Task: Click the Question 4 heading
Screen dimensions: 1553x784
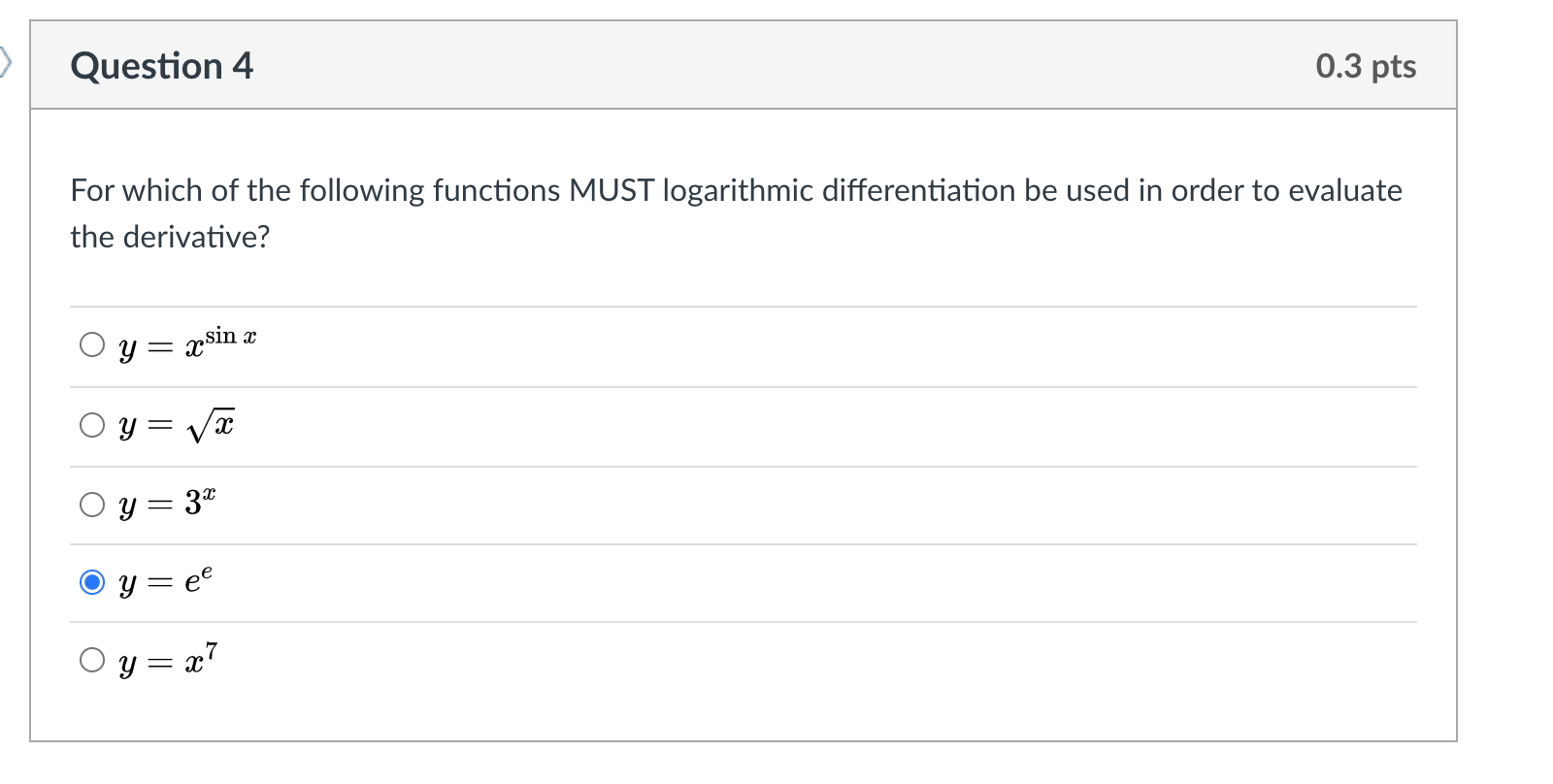Action: point(161,66)
